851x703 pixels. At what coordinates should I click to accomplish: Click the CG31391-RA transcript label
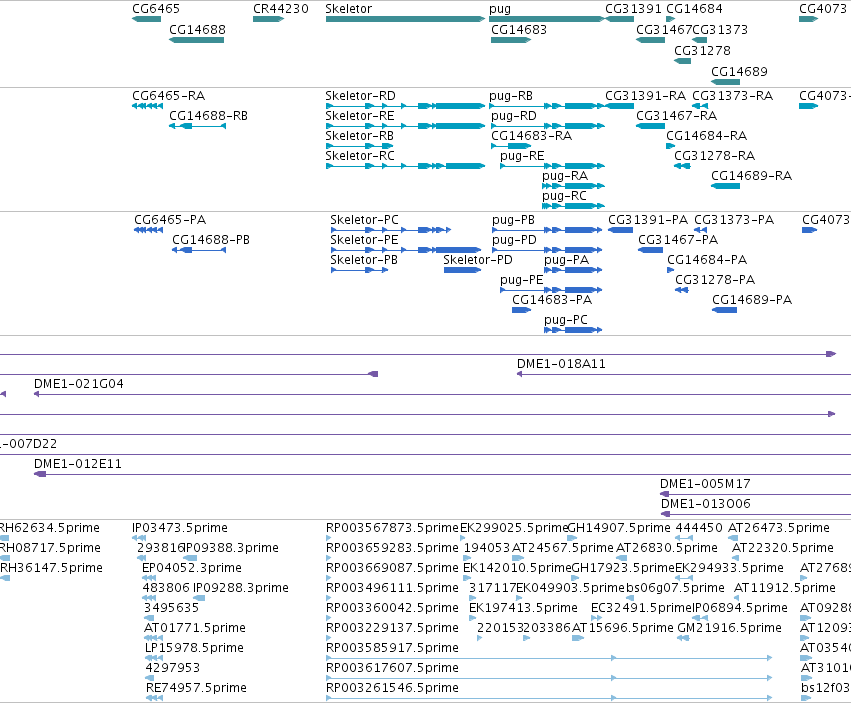pos(645,96)
